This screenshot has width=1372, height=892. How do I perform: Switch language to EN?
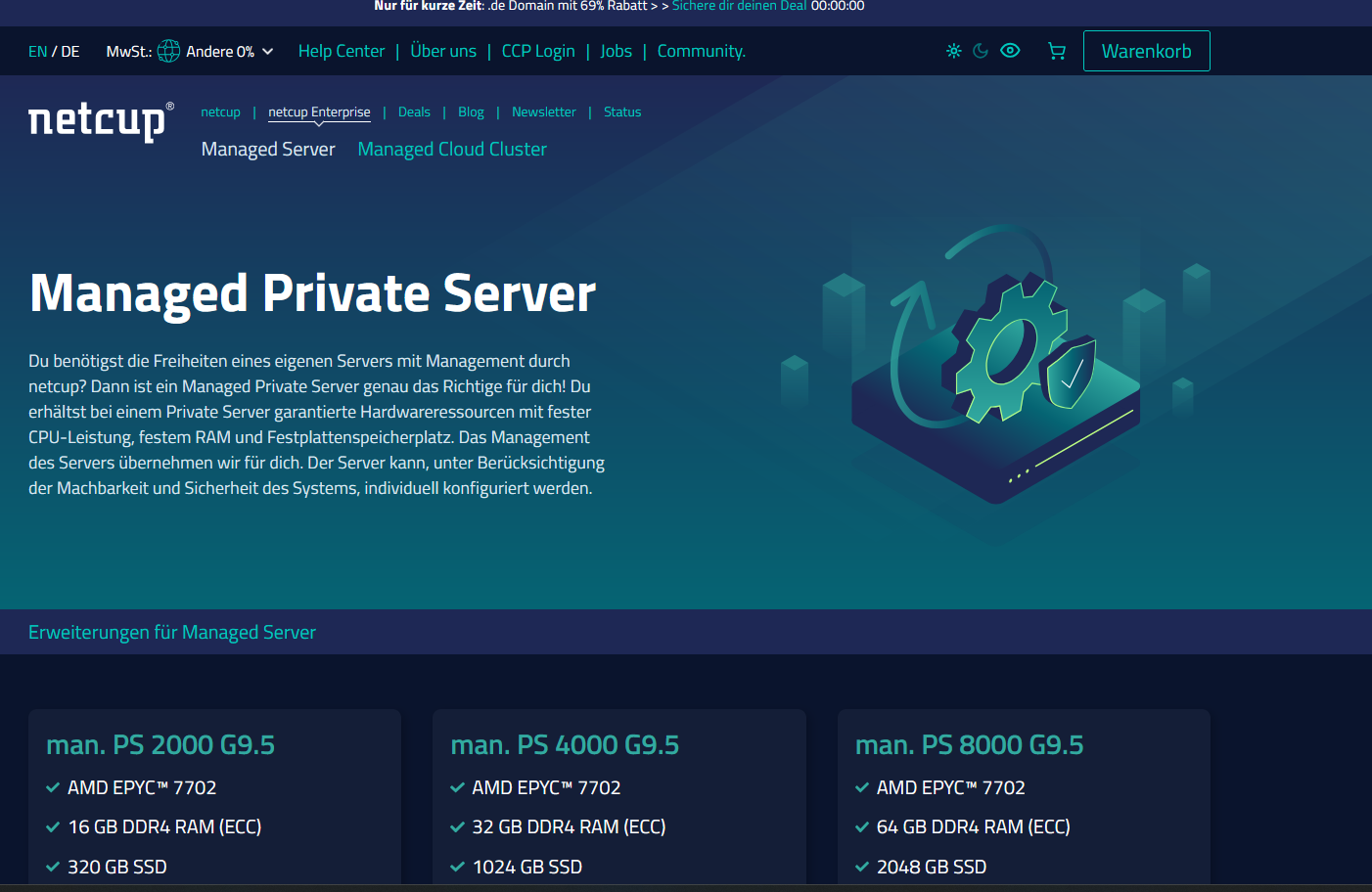point(37,52)
